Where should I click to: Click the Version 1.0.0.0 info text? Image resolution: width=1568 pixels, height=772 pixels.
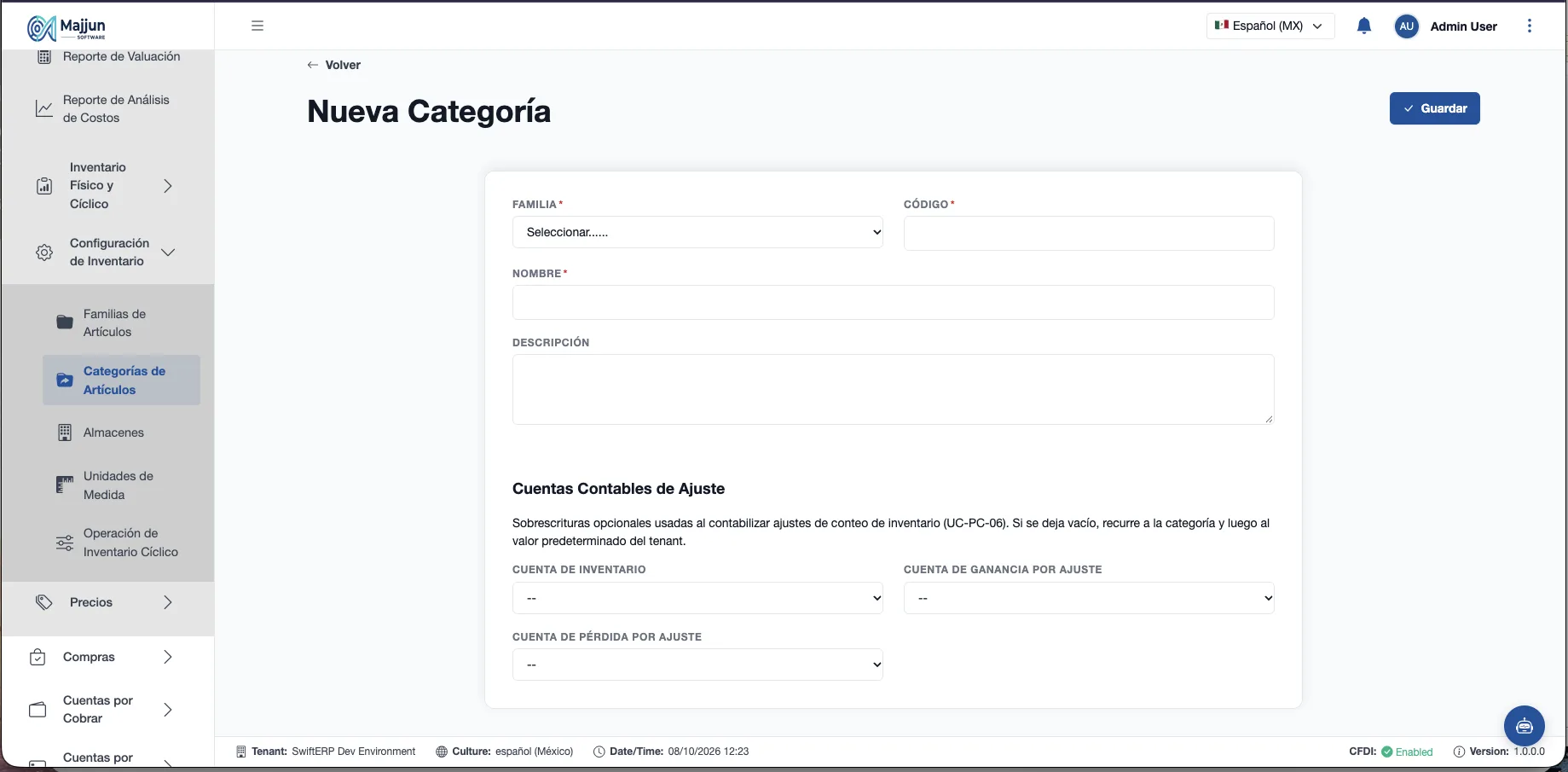click(x=1499, y=752)
